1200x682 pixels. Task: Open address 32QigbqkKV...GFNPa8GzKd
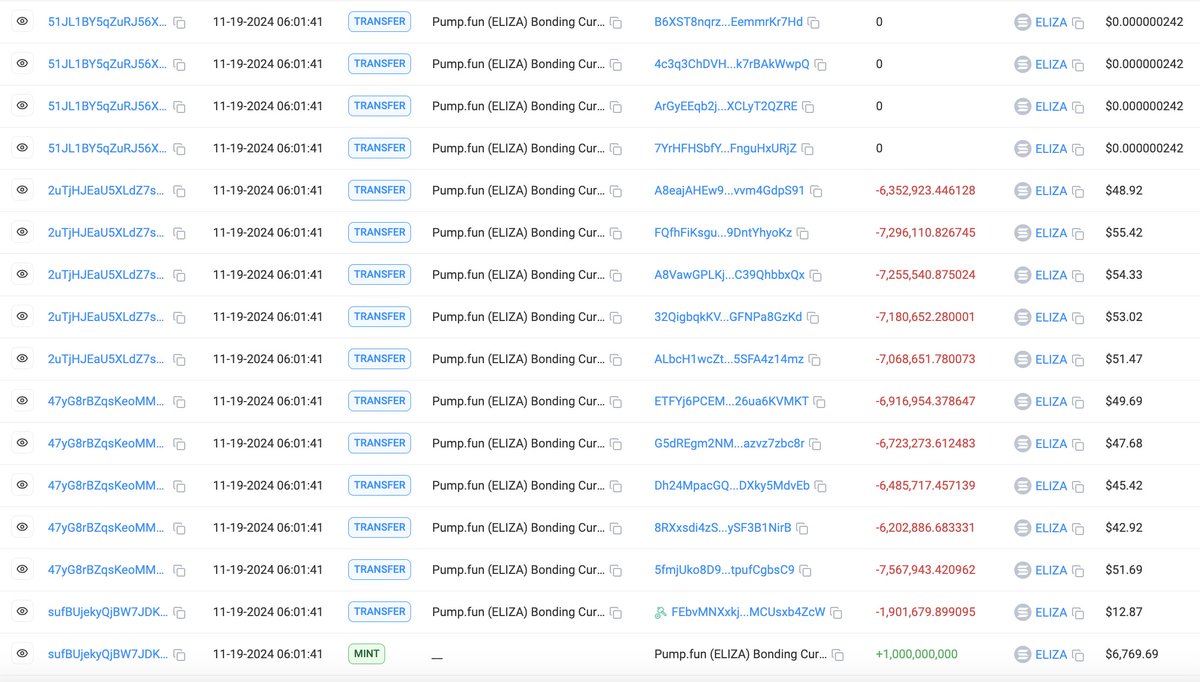point(728,317)
